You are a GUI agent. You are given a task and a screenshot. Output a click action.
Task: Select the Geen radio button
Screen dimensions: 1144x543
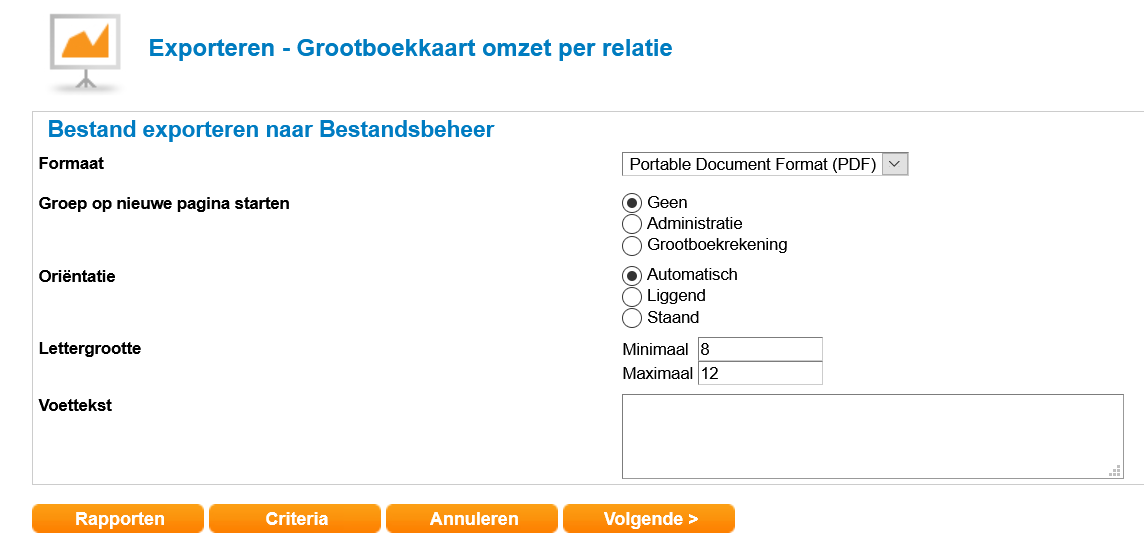[632, 203]
